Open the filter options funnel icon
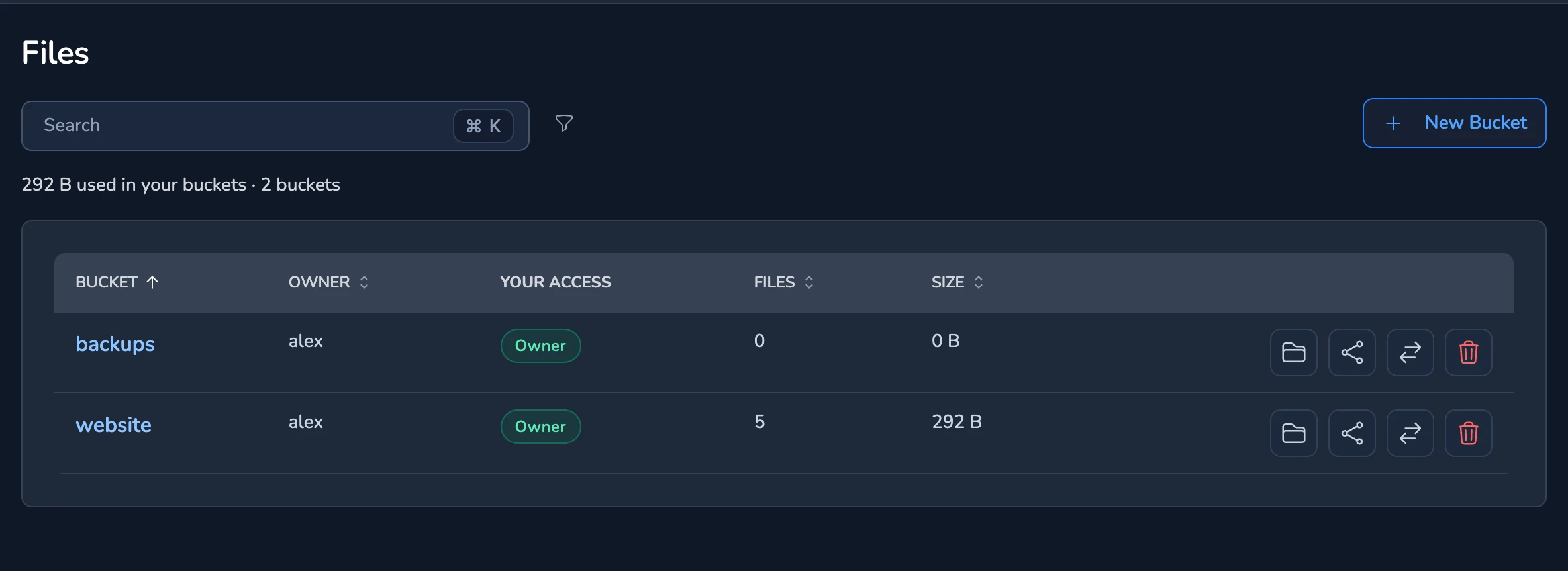The width and height of the screenshot is (1568, 571). click(564, 123)
